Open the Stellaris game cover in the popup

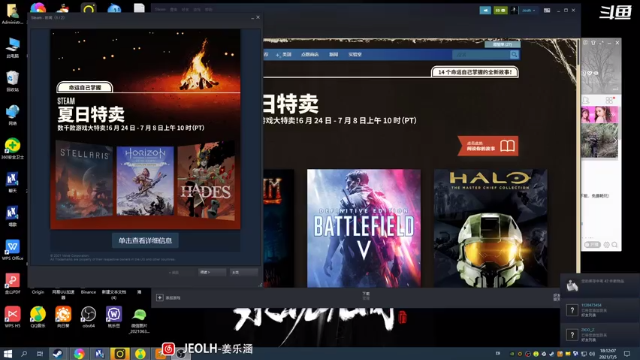click(84, 180)
